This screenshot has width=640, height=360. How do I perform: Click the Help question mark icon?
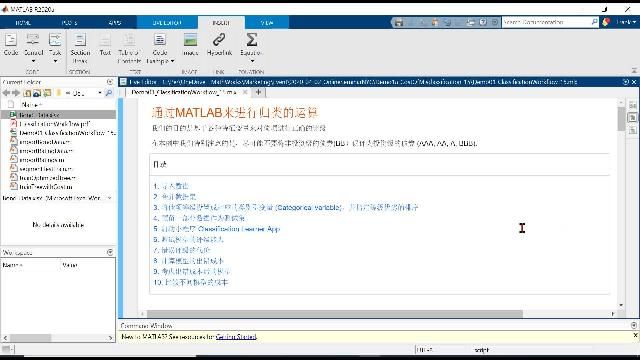483,22
